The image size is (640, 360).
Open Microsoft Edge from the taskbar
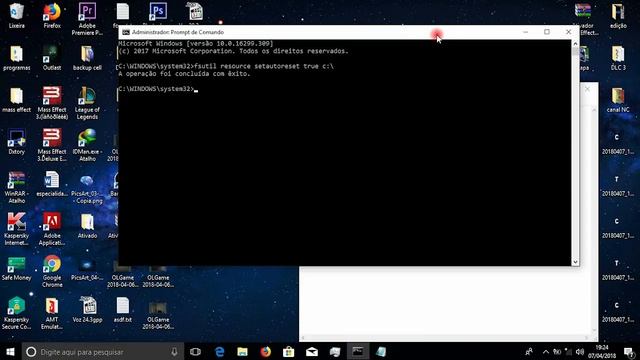coord(220,351)
